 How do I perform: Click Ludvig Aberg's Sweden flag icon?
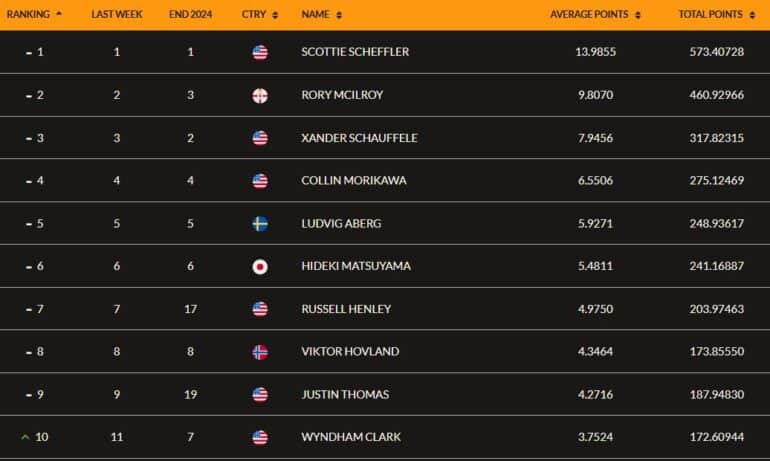point(260,224)
